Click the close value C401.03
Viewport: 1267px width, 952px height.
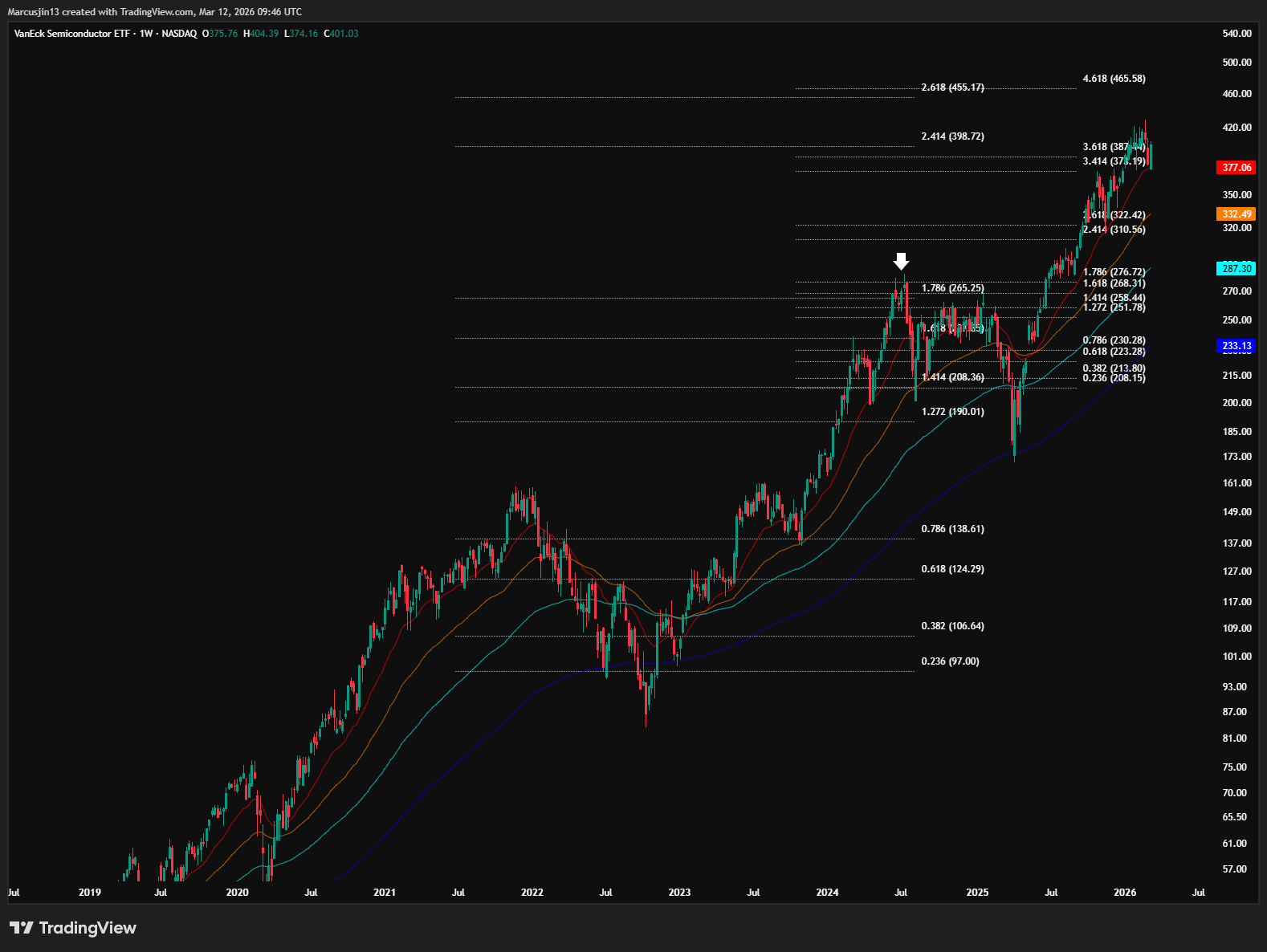[341, 34]
